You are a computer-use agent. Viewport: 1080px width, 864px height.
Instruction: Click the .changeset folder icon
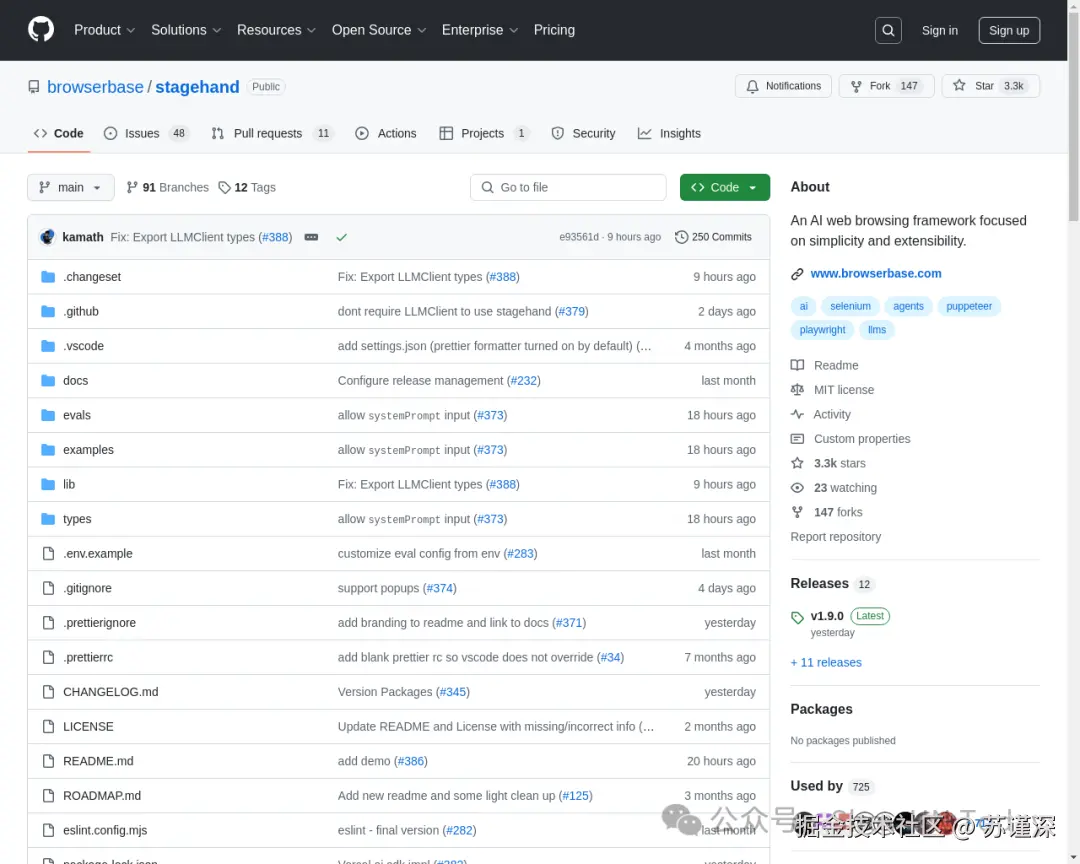click(48, 277)
